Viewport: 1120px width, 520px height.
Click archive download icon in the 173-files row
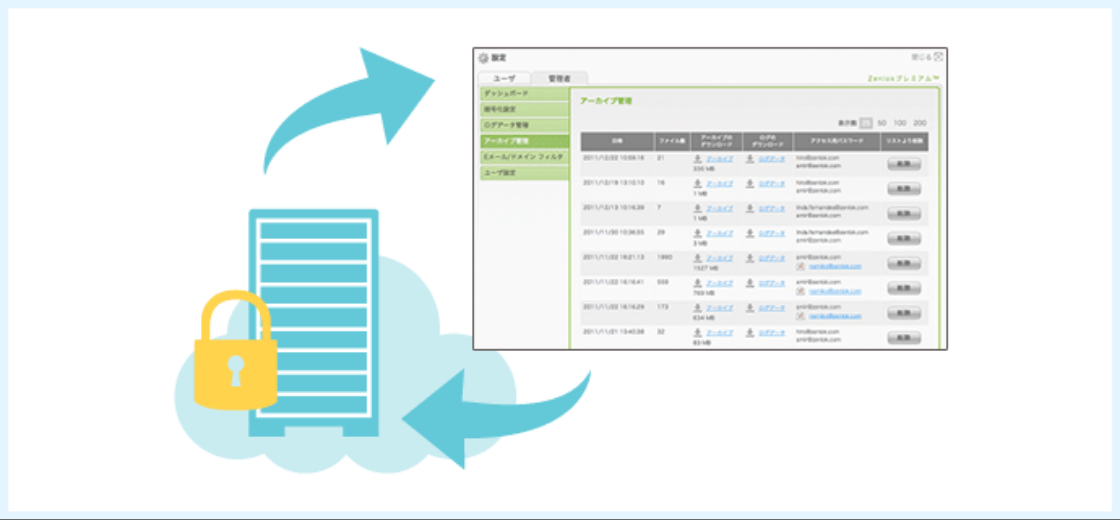tap(698, 308)
